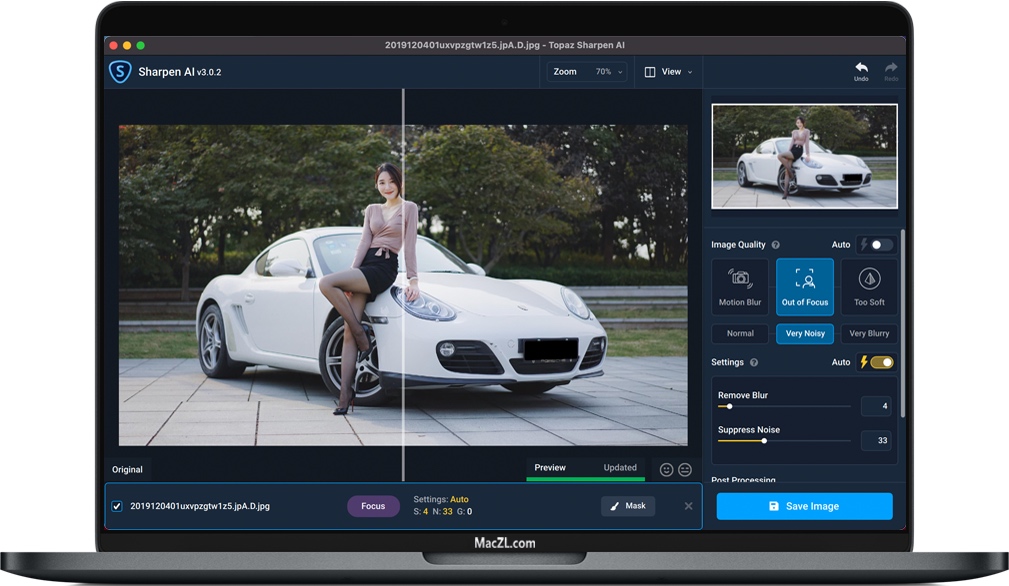Image resolution: width=1009 pixels, height=586 pixels.
Task: Click the Redo arrow icon
Action: pos(889,69)
